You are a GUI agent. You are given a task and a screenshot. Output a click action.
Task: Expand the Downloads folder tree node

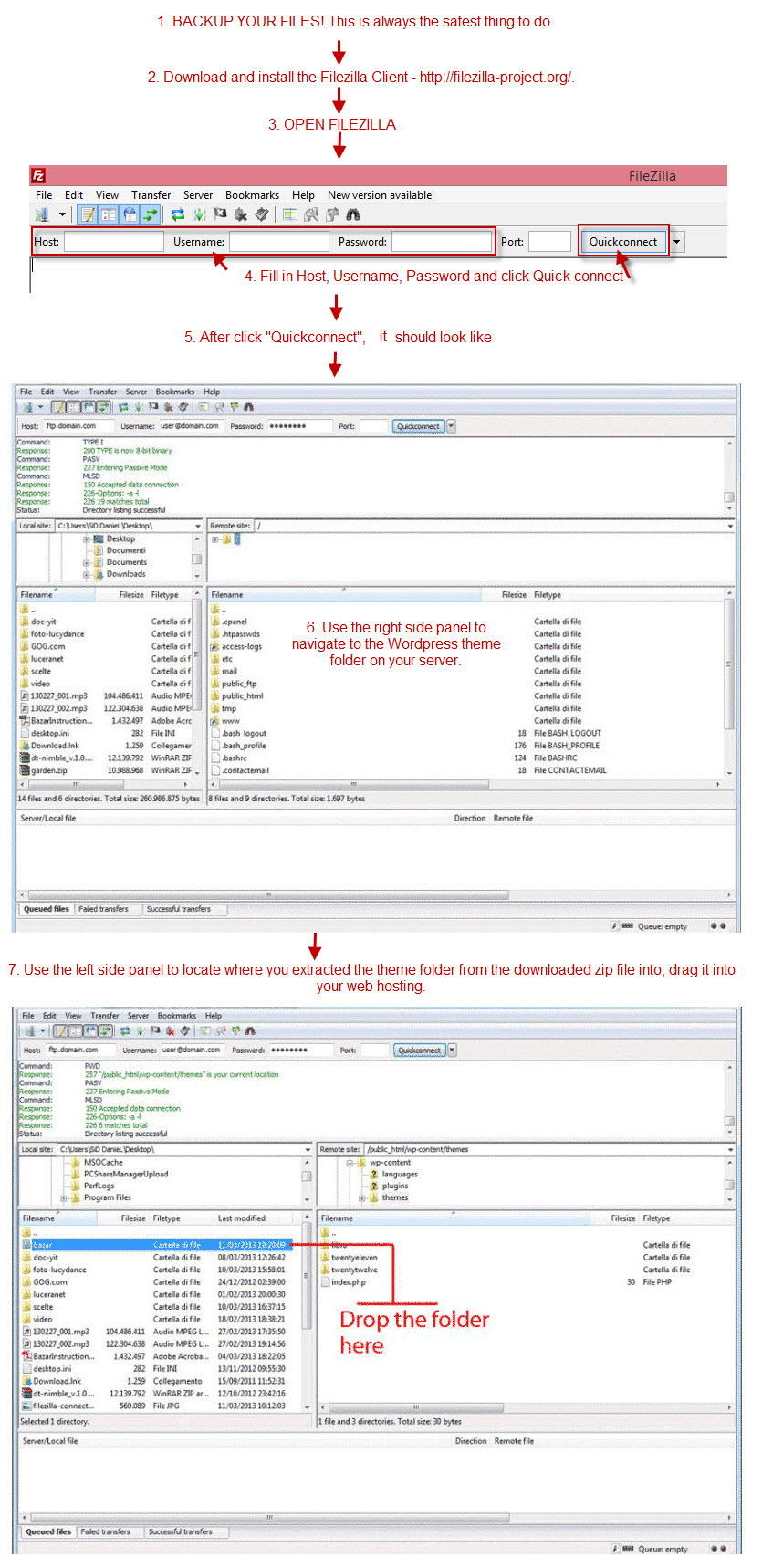click(x=87, y=575)
